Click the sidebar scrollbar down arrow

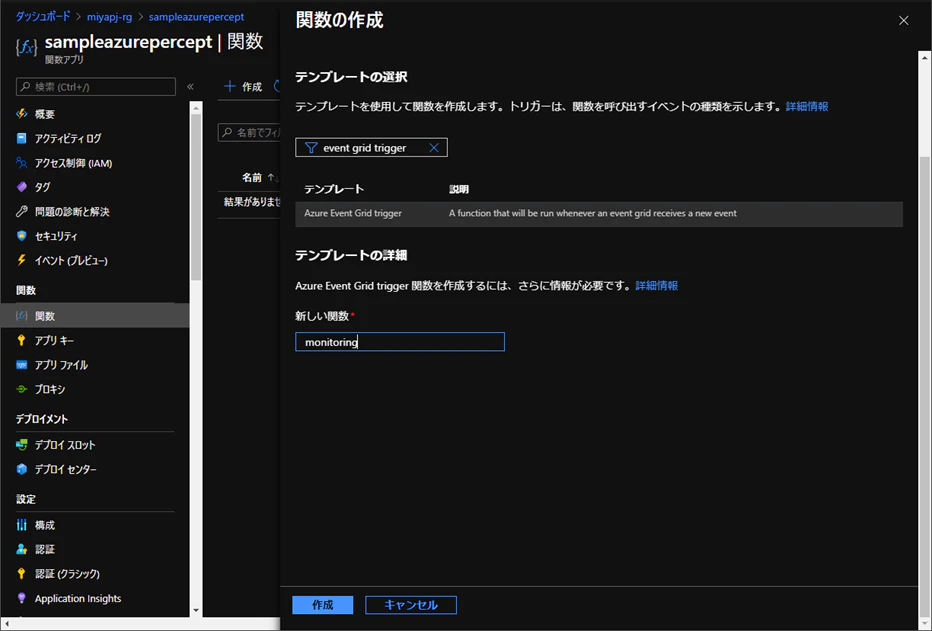(x=196, y=610)
